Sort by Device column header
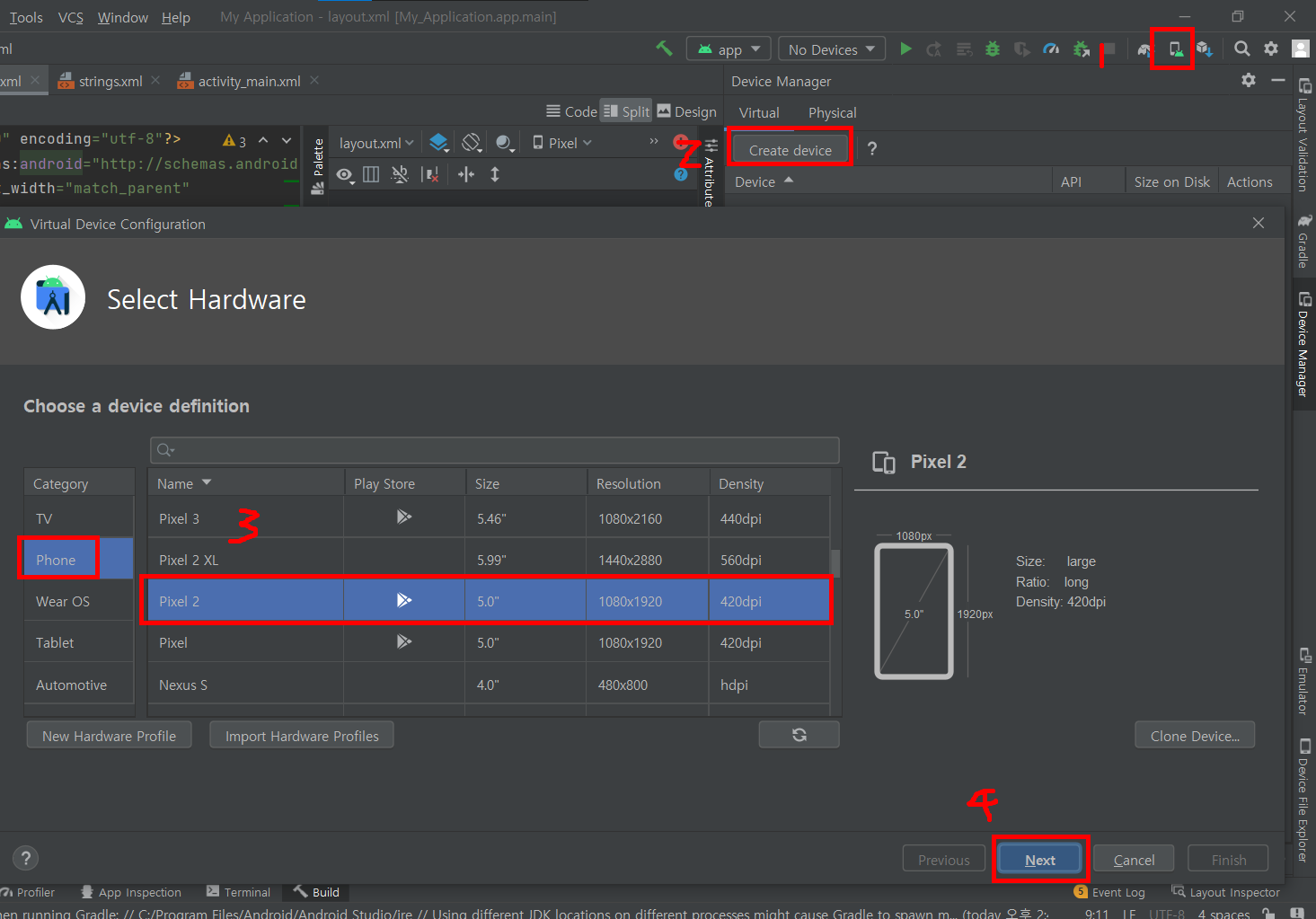The width and height of the screenshot is (1316, 919). tap(888, 181)
